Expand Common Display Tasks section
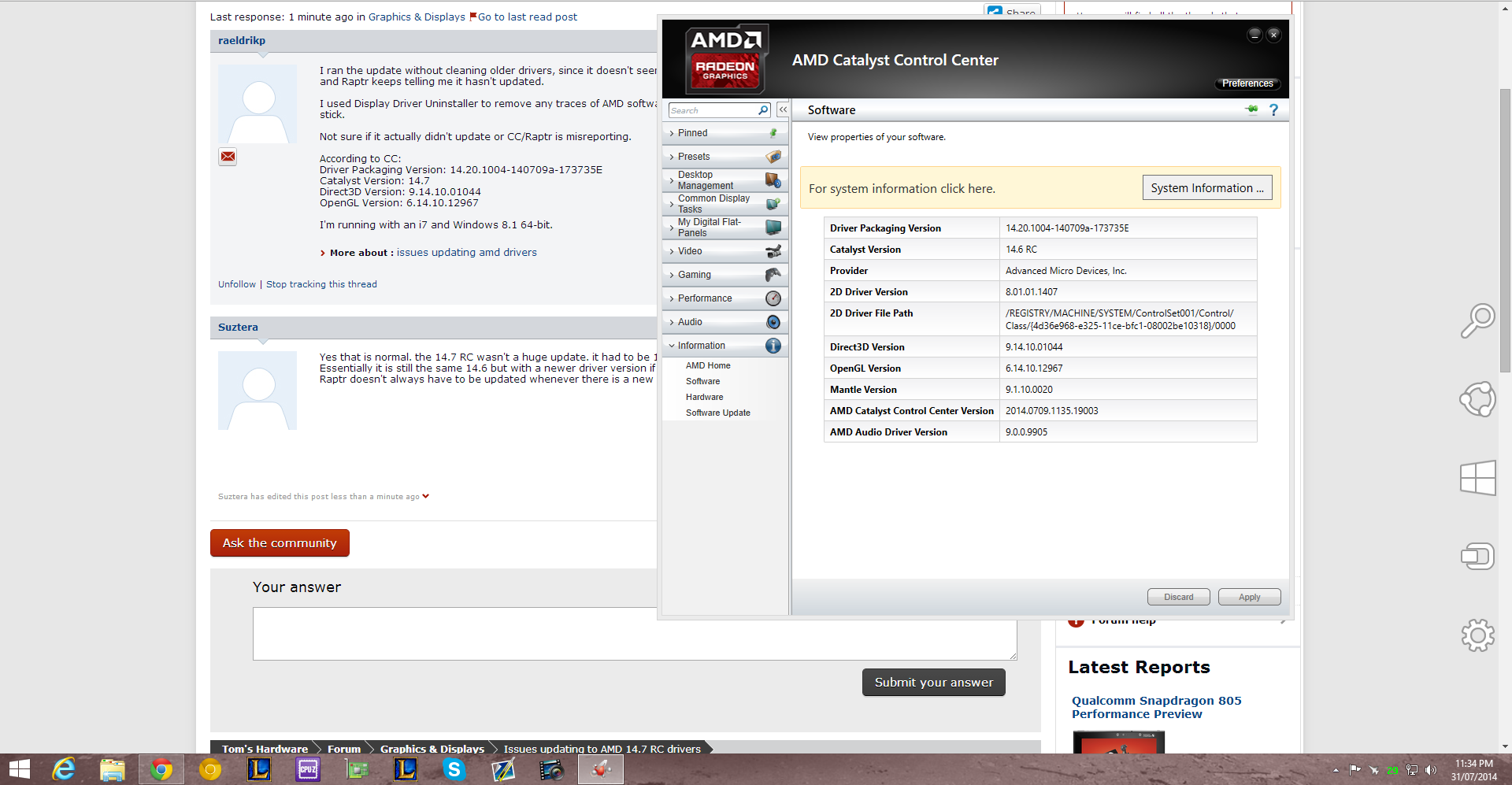The width and height of the screenshot is (1512, 785). 725,204
